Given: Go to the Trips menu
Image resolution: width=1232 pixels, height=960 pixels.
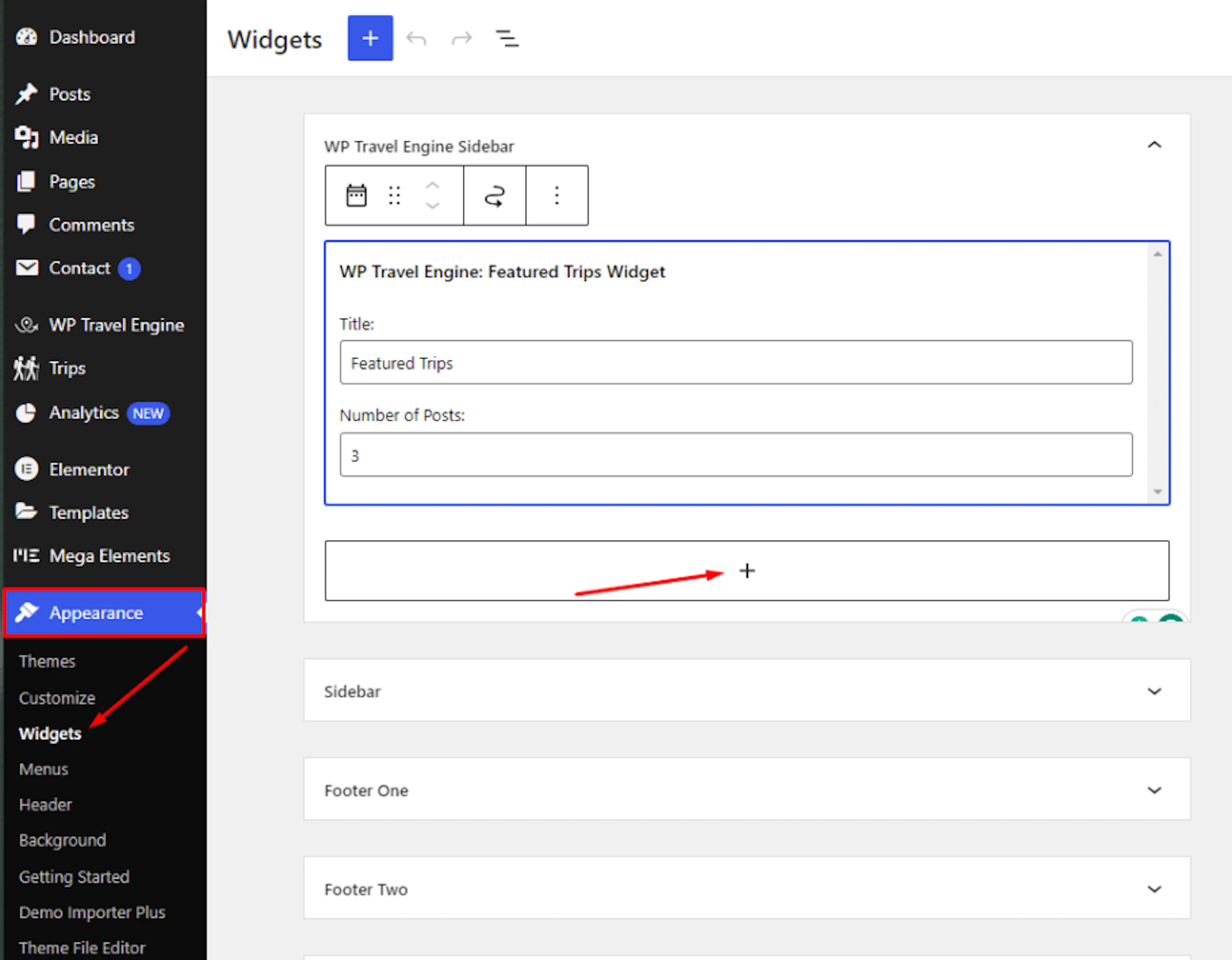Looking at the screenshot, I should tap(67, 368).
